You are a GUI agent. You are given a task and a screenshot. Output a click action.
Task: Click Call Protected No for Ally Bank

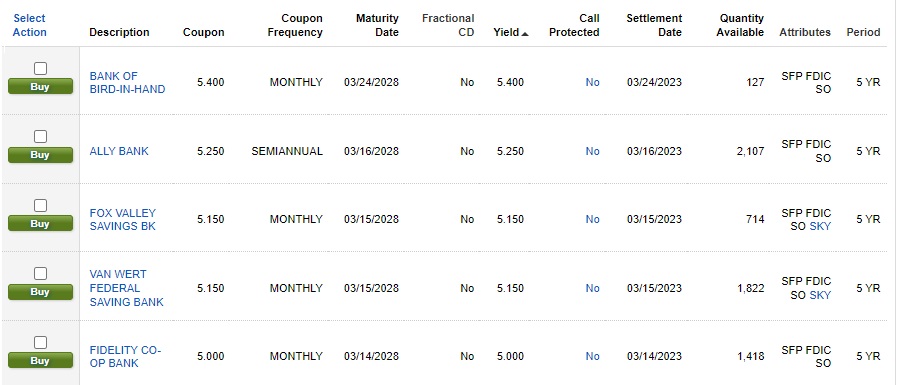point(593,151)
